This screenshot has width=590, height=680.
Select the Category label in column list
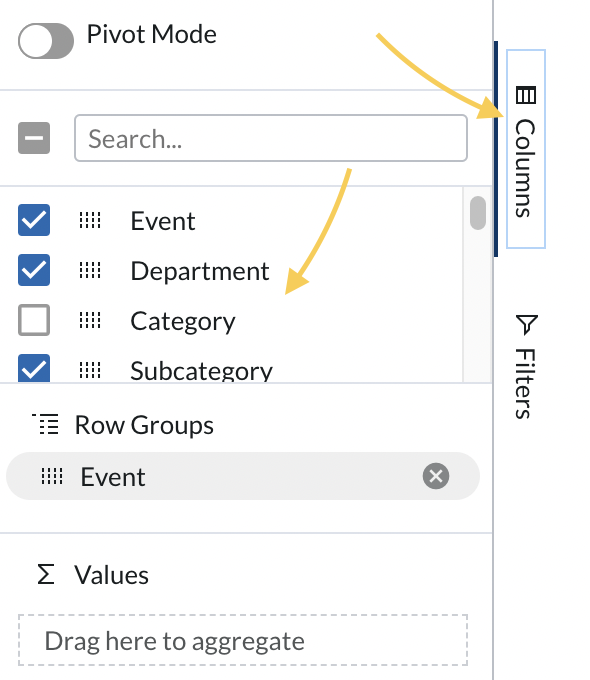click(x=183, y=322)
